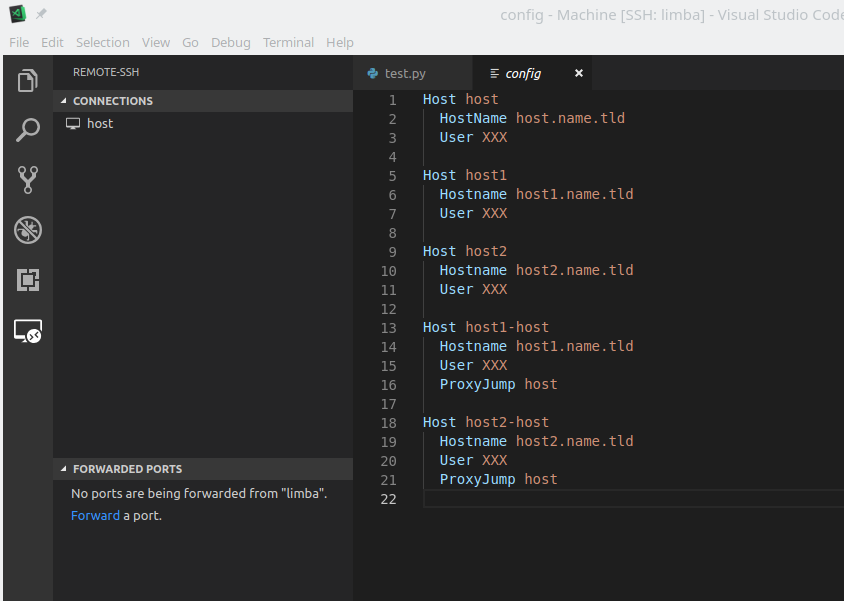Click 'host.name.tld' on line 2
Viewport: 844px width, 601px height.
coord(570,118)
